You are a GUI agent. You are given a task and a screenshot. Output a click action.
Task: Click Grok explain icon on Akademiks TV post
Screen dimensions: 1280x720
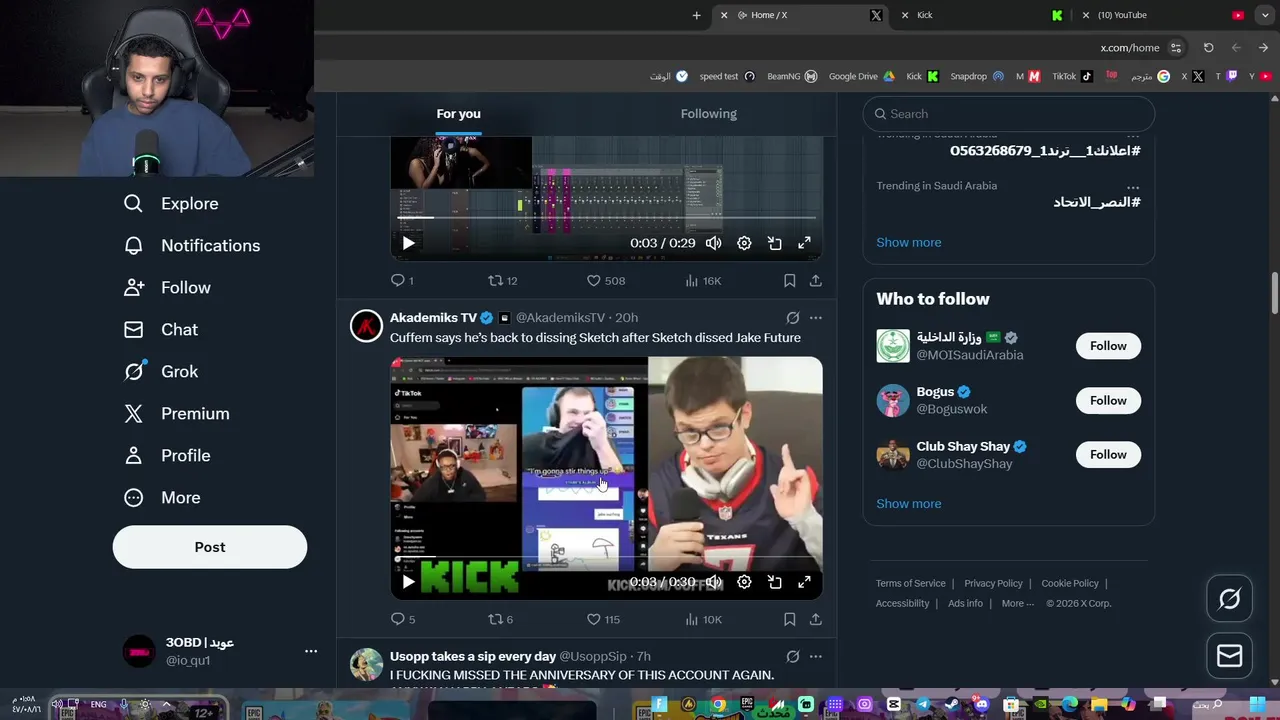[792, 317]
